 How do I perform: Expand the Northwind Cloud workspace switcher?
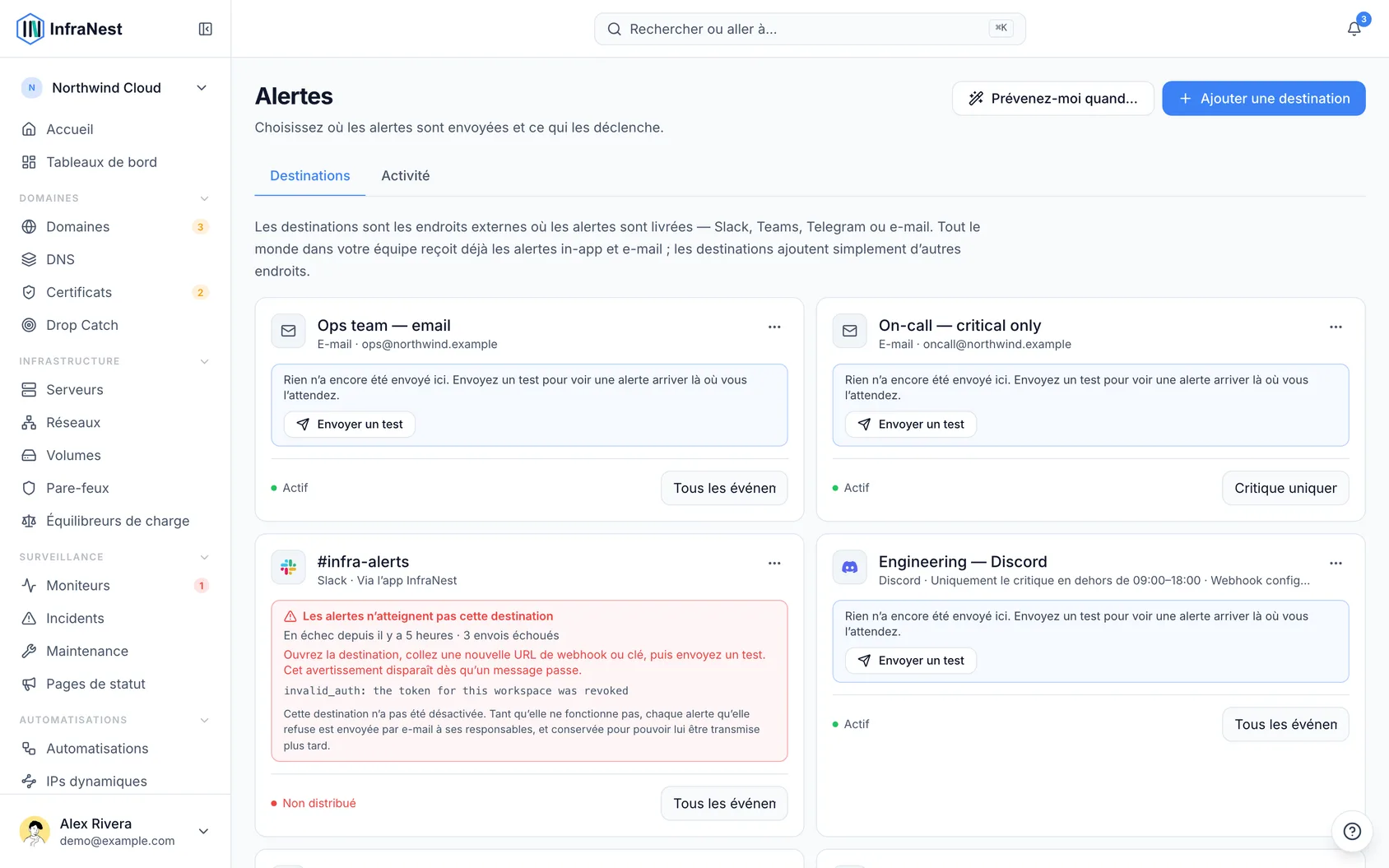pyautogui.click(x=115, y=88)
